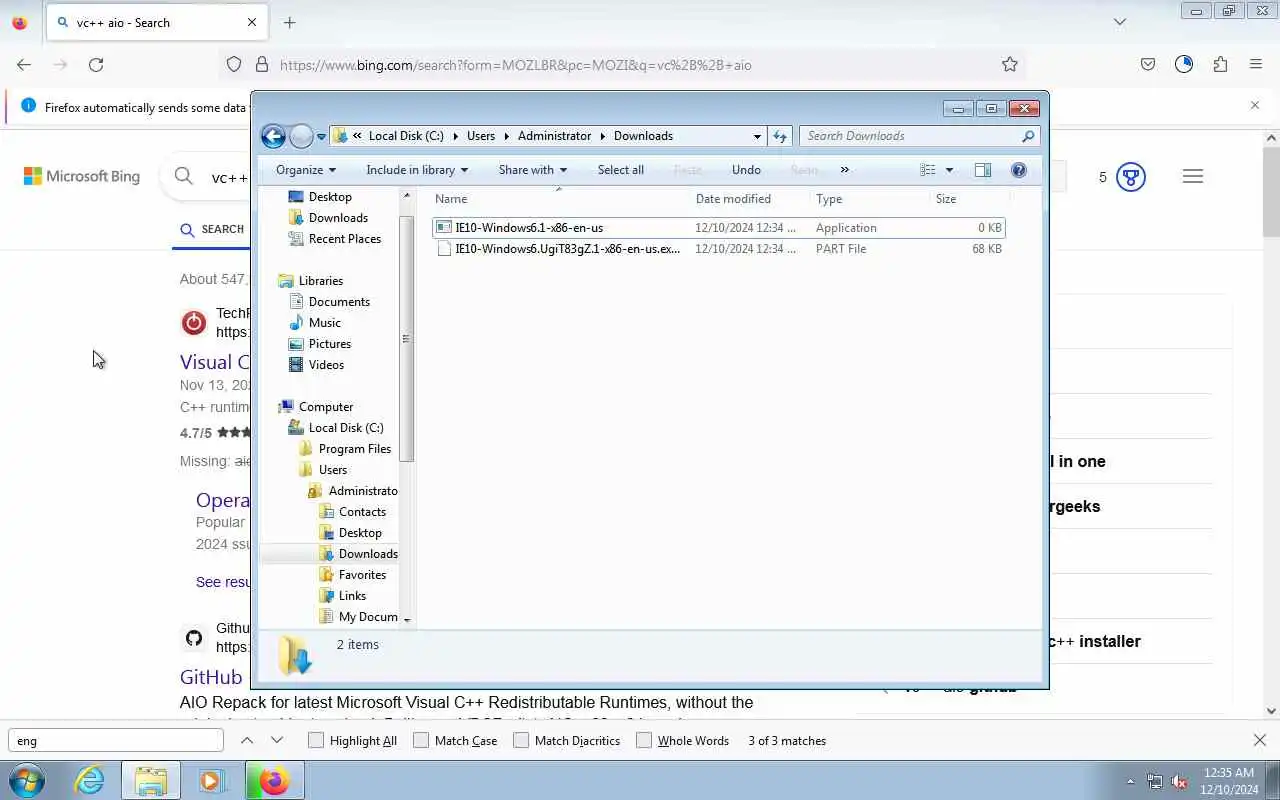The image size is (1280, 800).
Task: Open the Videos library
Action: coord(326,365)
